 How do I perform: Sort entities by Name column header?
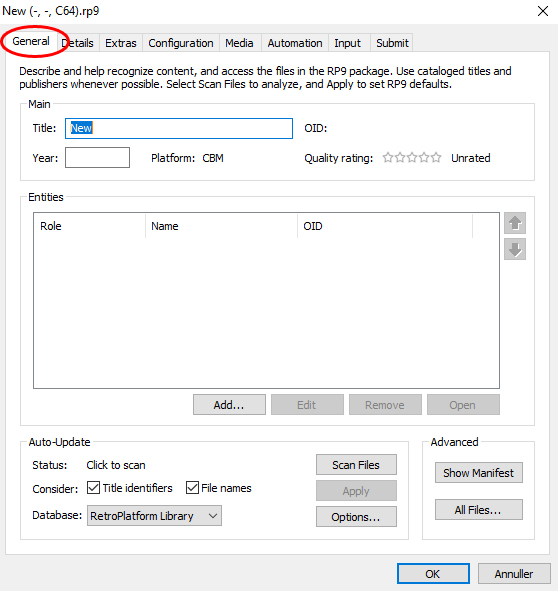221,226
